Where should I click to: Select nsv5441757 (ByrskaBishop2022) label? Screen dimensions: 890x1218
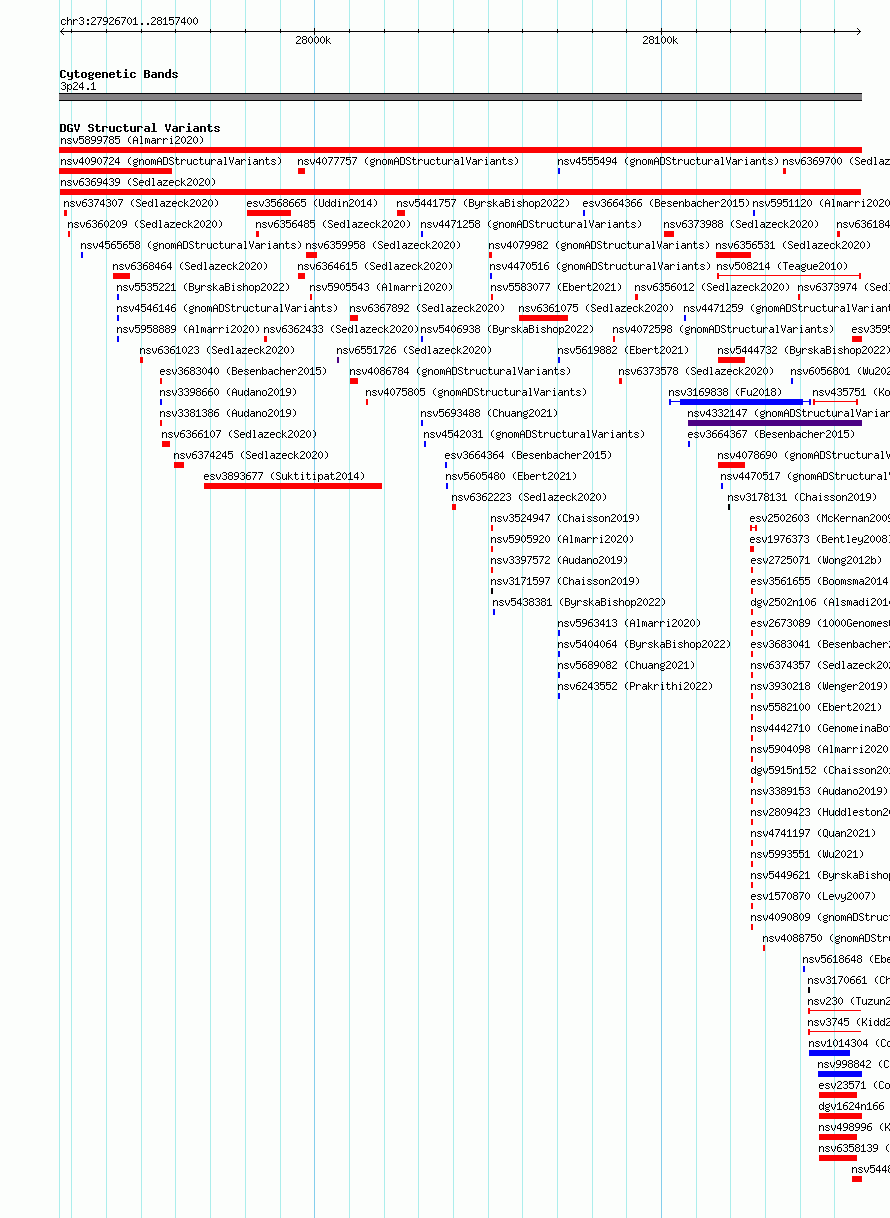tap(483, 203)
